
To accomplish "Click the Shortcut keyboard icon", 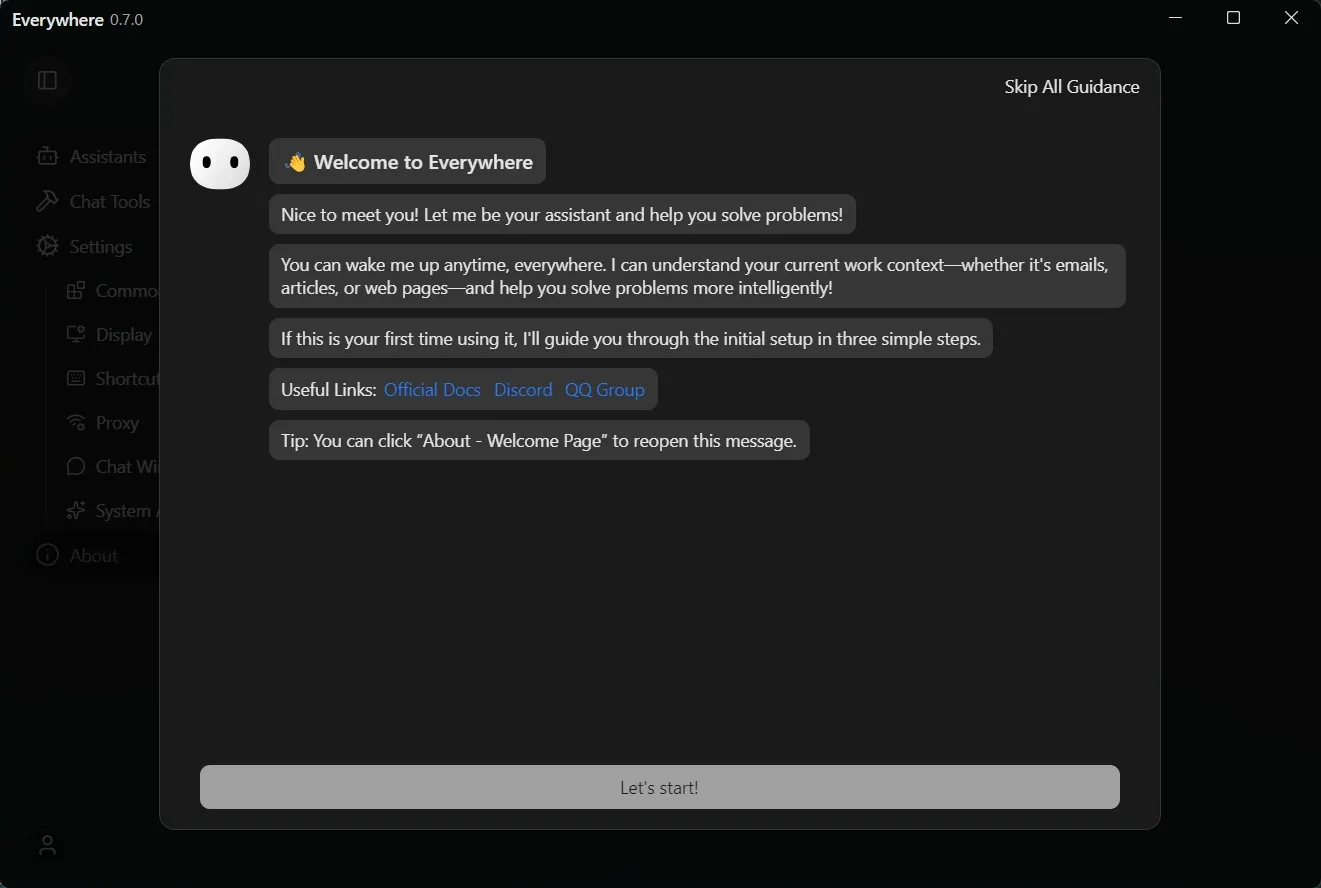I will coord(76,378).
